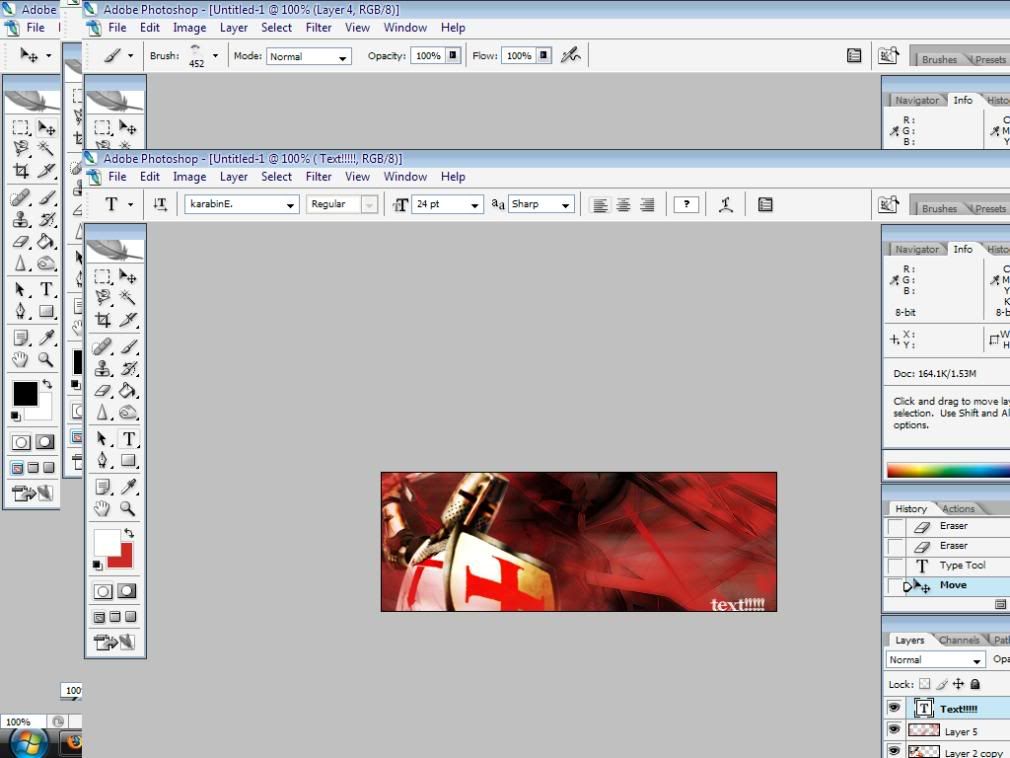Switch to Actions tab beside History

point(958,509)
